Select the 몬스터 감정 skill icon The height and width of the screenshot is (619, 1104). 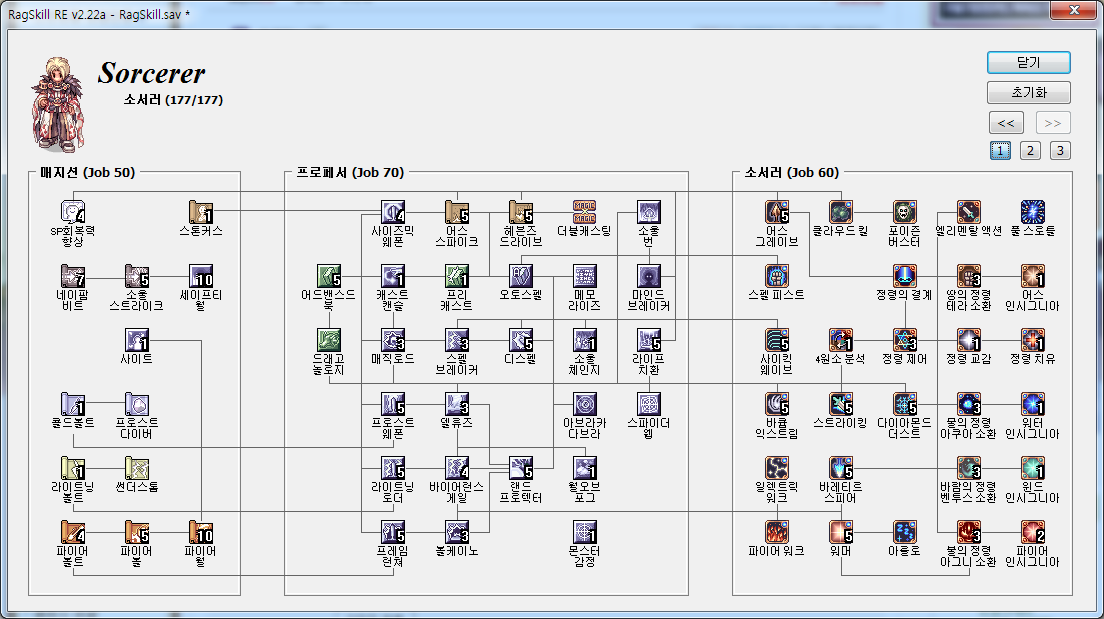point(584,532)
